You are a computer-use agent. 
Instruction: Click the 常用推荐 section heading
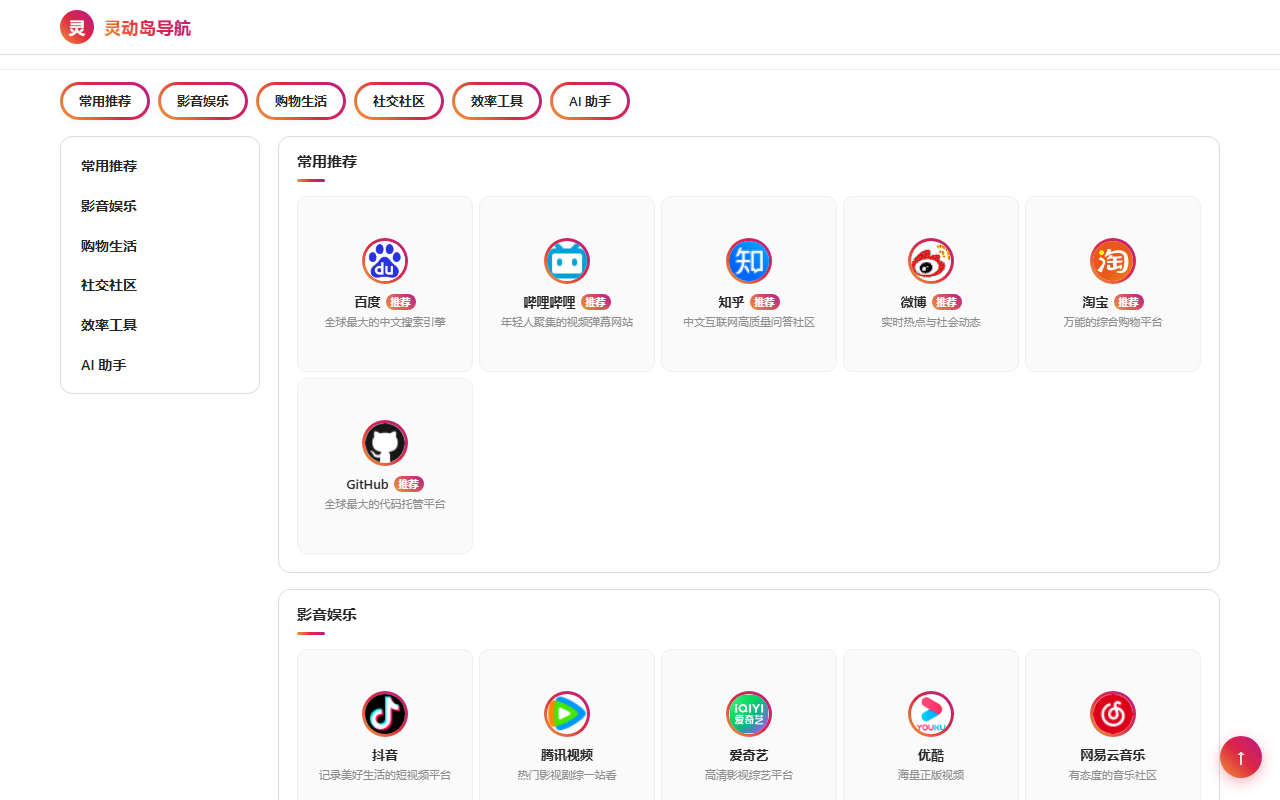327,161
